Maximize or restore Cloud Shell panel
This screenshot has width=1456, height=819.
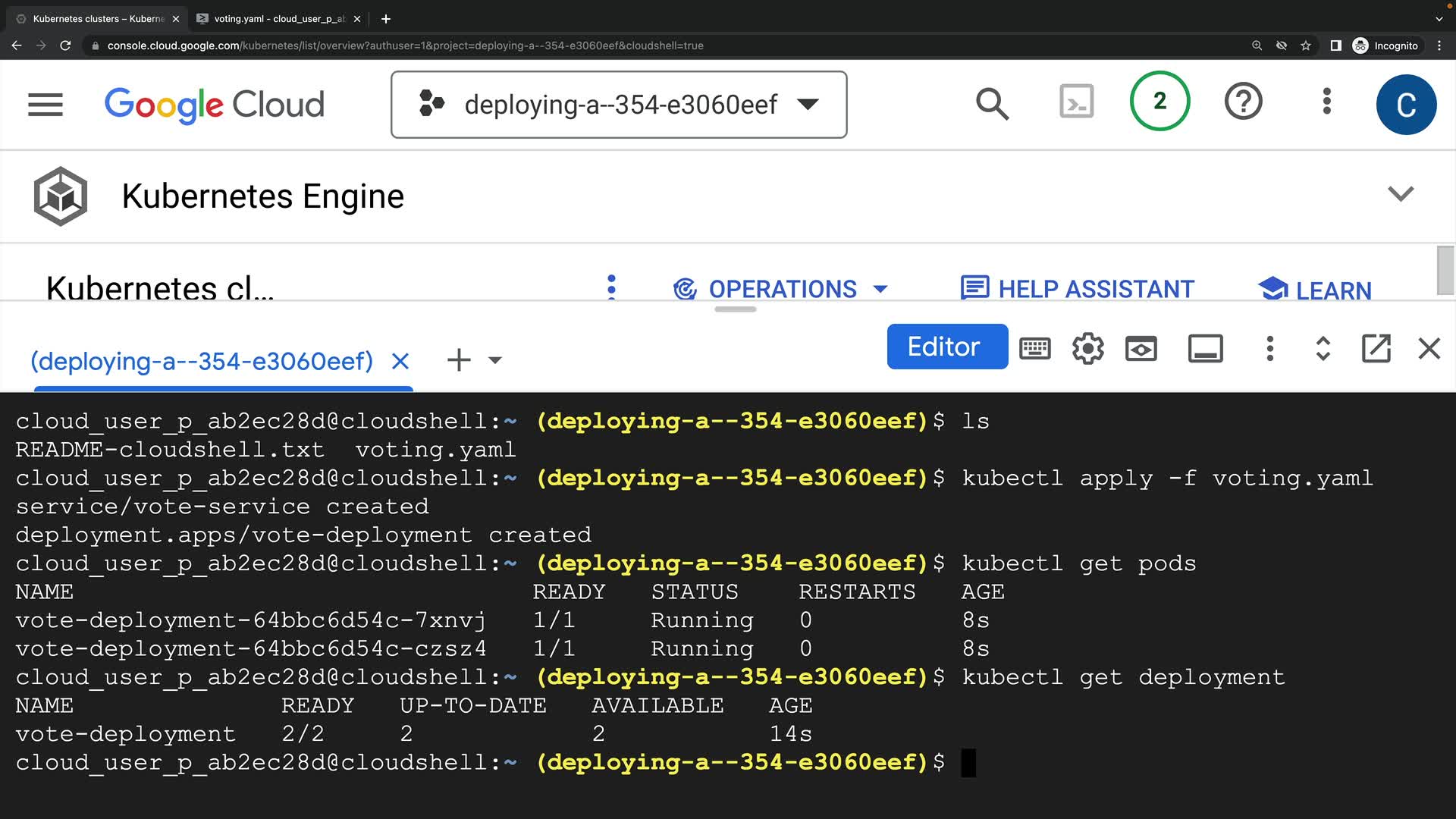1323,349
